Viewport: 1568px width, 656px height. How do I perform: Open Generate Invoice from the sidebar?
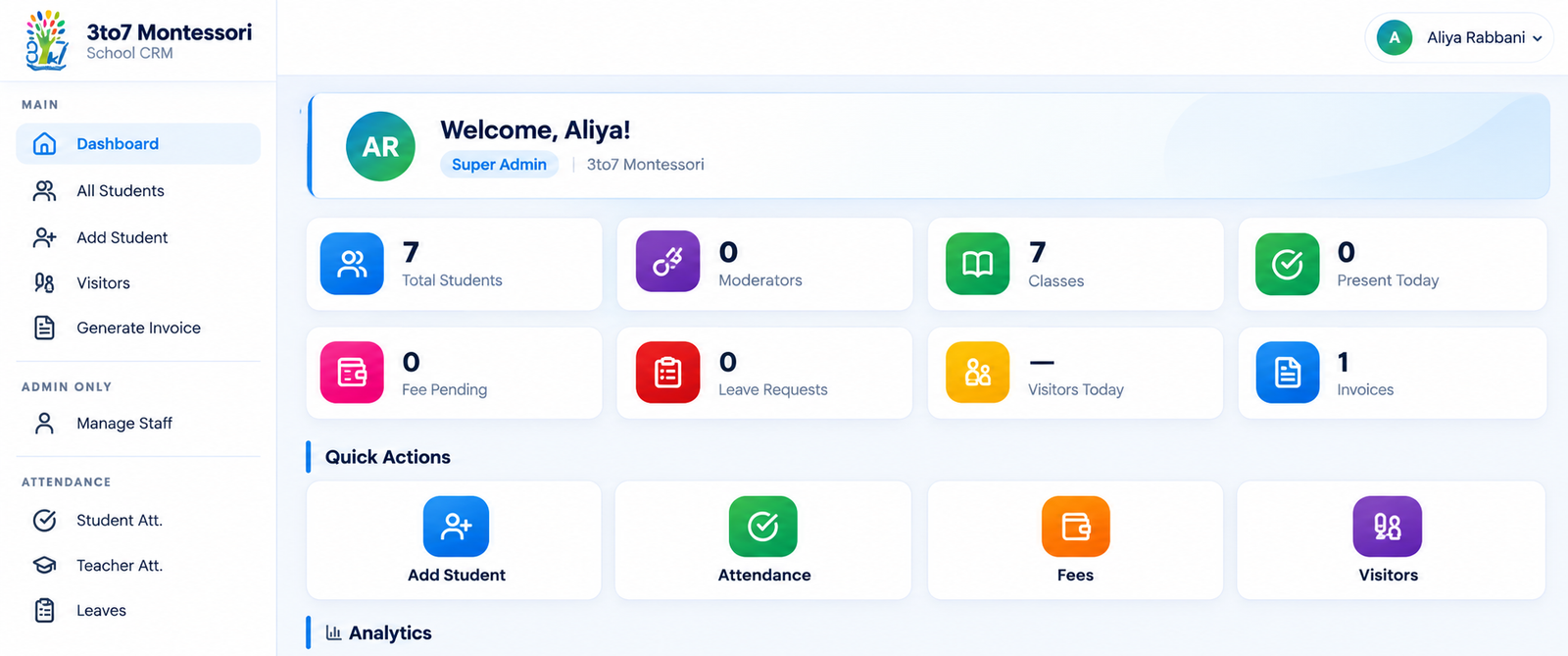[138, 328]
